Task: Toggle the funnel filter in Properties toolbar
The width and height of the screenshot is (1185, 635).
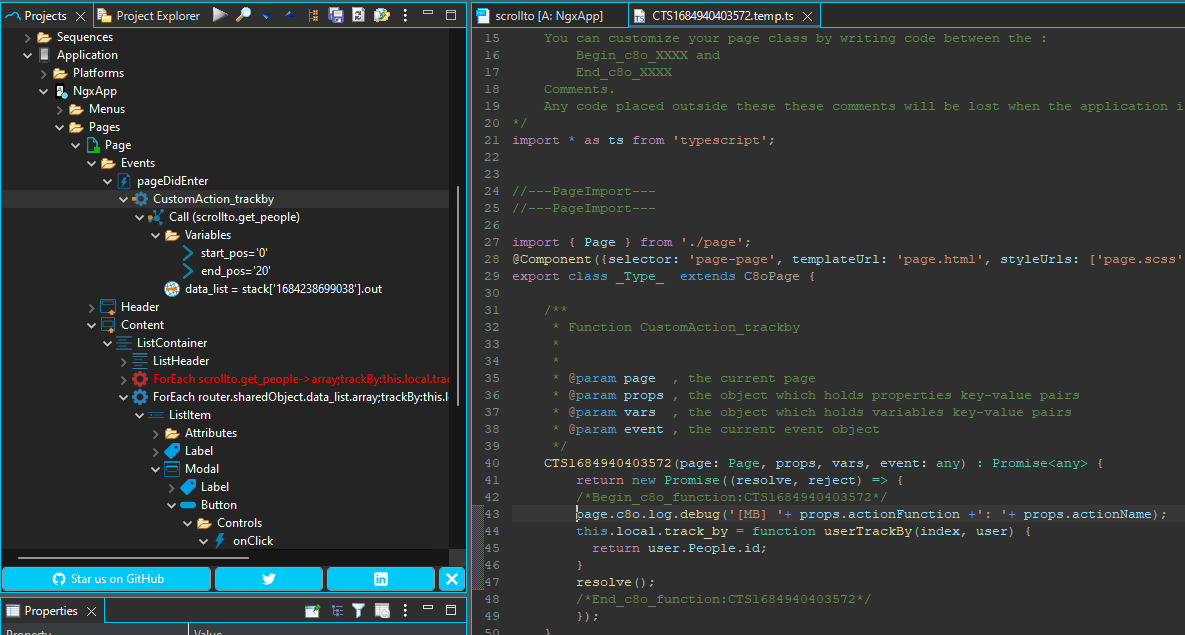Action: pos(358,611)
